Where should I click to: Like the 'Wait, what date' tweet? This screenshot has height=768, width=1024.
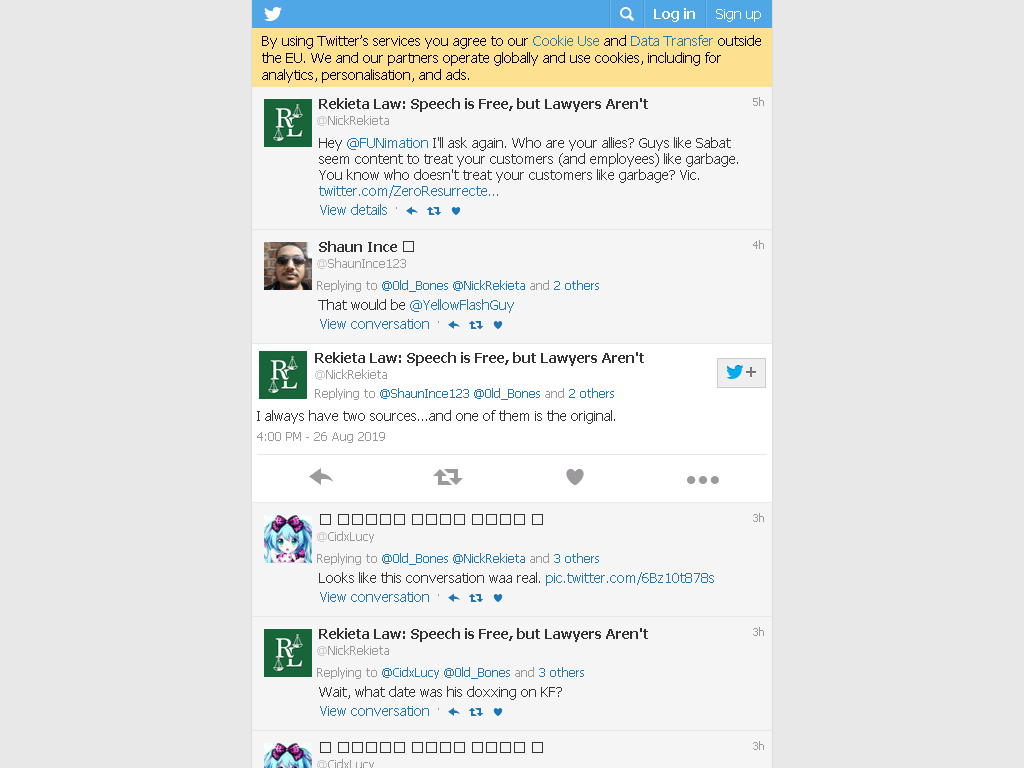click(x=498, y=712)
